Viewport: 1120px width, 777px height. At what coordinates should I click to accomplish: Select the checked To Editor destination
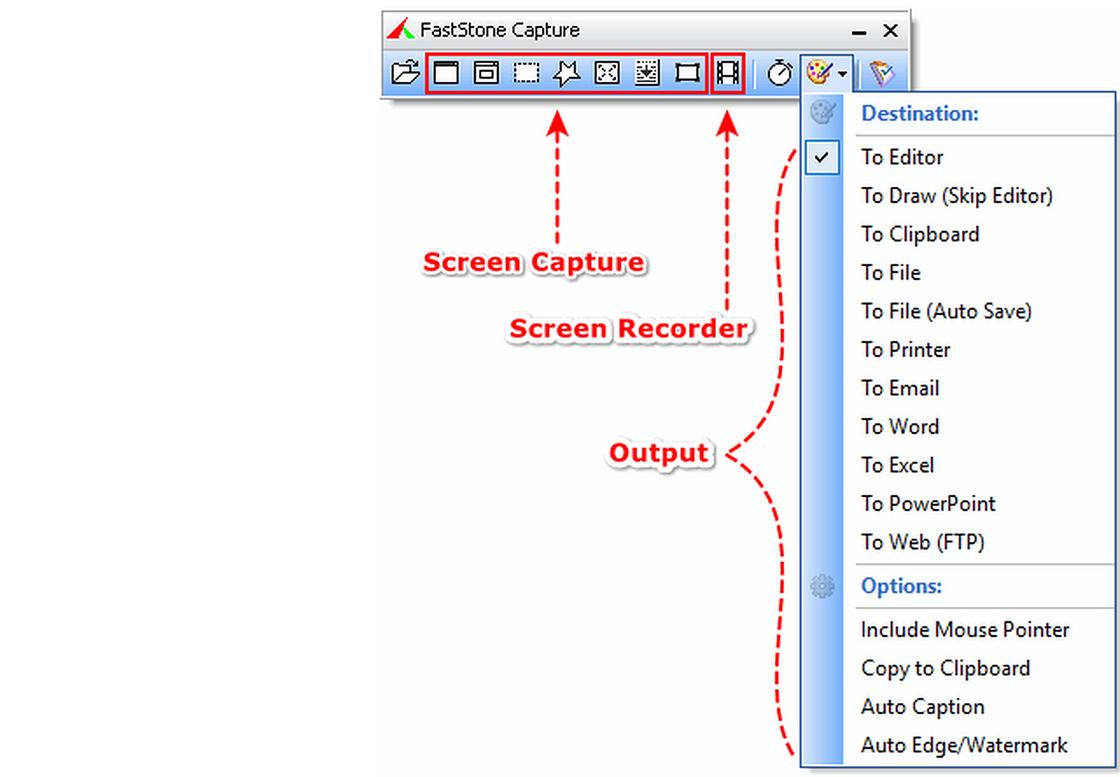click(957, 157)
